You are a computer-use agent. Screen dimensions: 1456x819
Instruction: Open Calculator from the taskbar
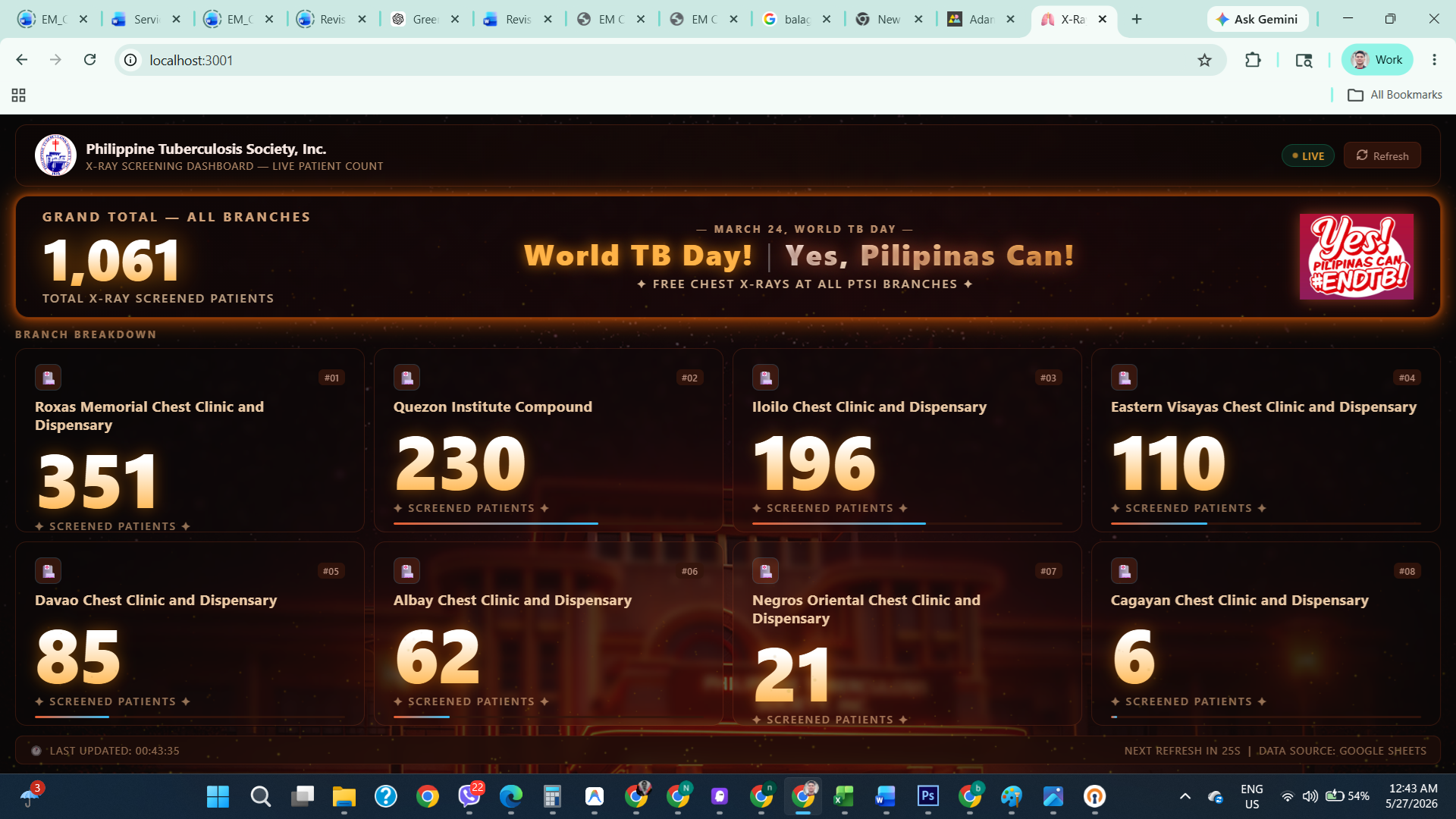coord(552,796)
